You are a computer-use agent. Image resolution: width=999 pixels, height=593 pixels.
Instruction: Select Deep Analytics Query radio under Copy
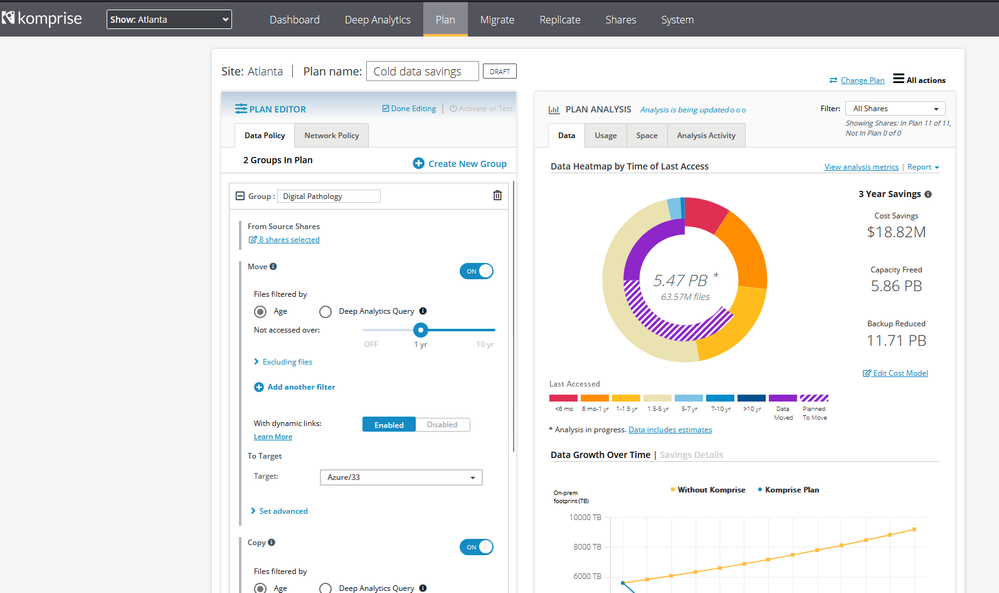[x=326, y=588]
